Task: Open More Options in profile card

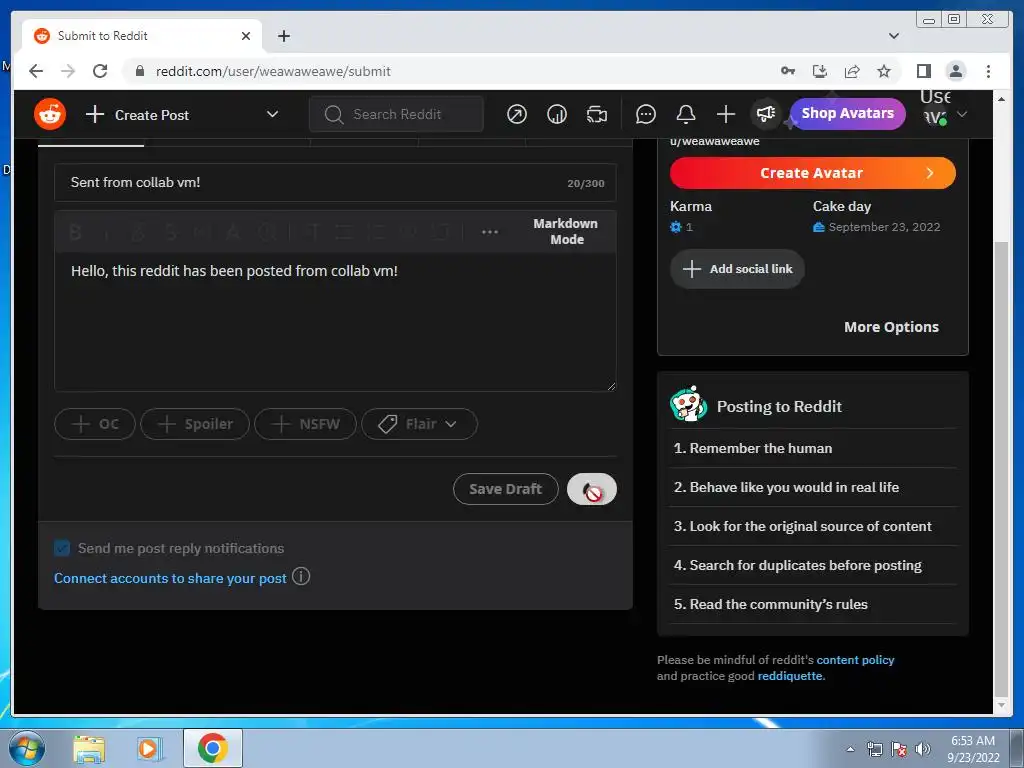Action: pyautogui.click(x=891, y=327)
